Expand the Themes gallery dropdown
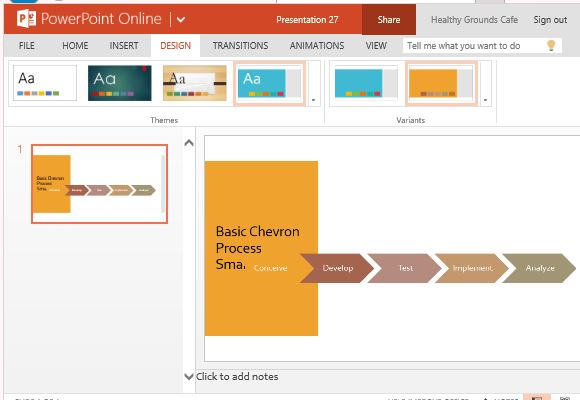This screenshot has height=400, width=580. pos(313,100)
